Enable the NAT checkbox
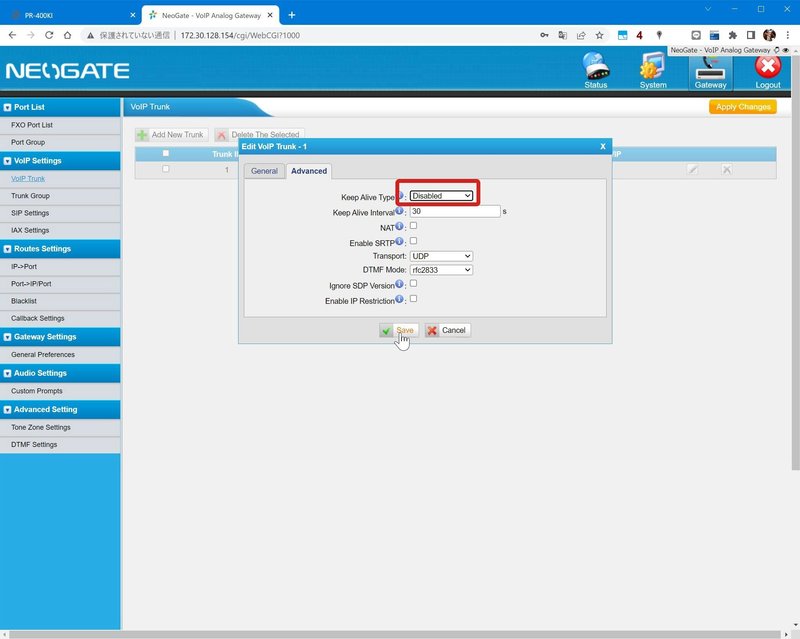The width and height of the screenshot is (800, 639). pyautogui.click(x=413, y=226)
